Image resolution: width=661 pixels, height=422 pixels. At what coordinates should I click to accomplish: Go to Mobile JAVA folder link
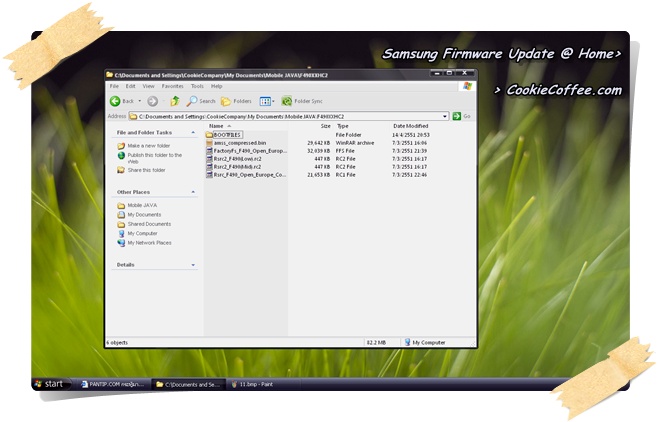tap(142, 205)
